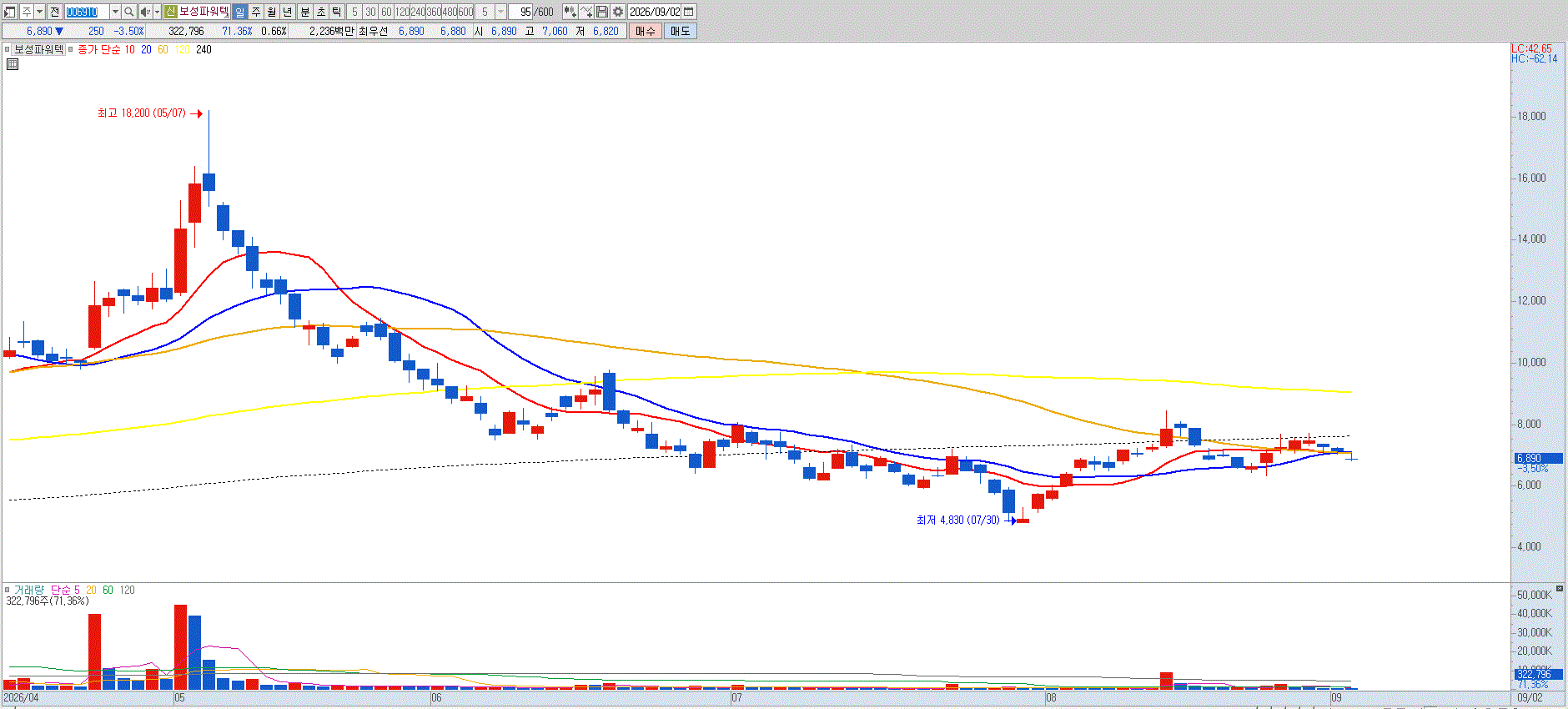
Task: Click the 09/02 date label at axis corner
Action: 1530,697
